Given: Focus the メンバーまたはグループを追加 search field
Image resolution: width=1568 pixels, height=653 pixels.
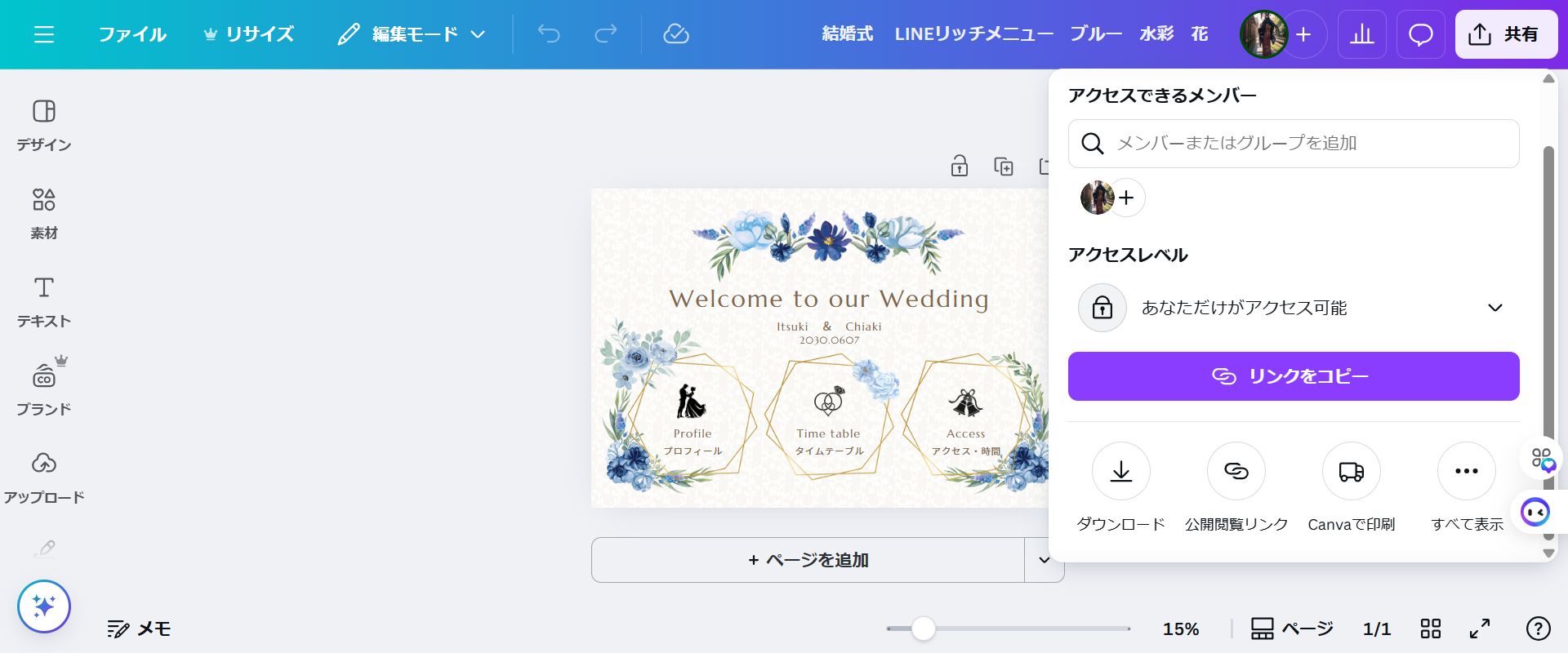Looking at the screenshot, I should point(1294,144).
